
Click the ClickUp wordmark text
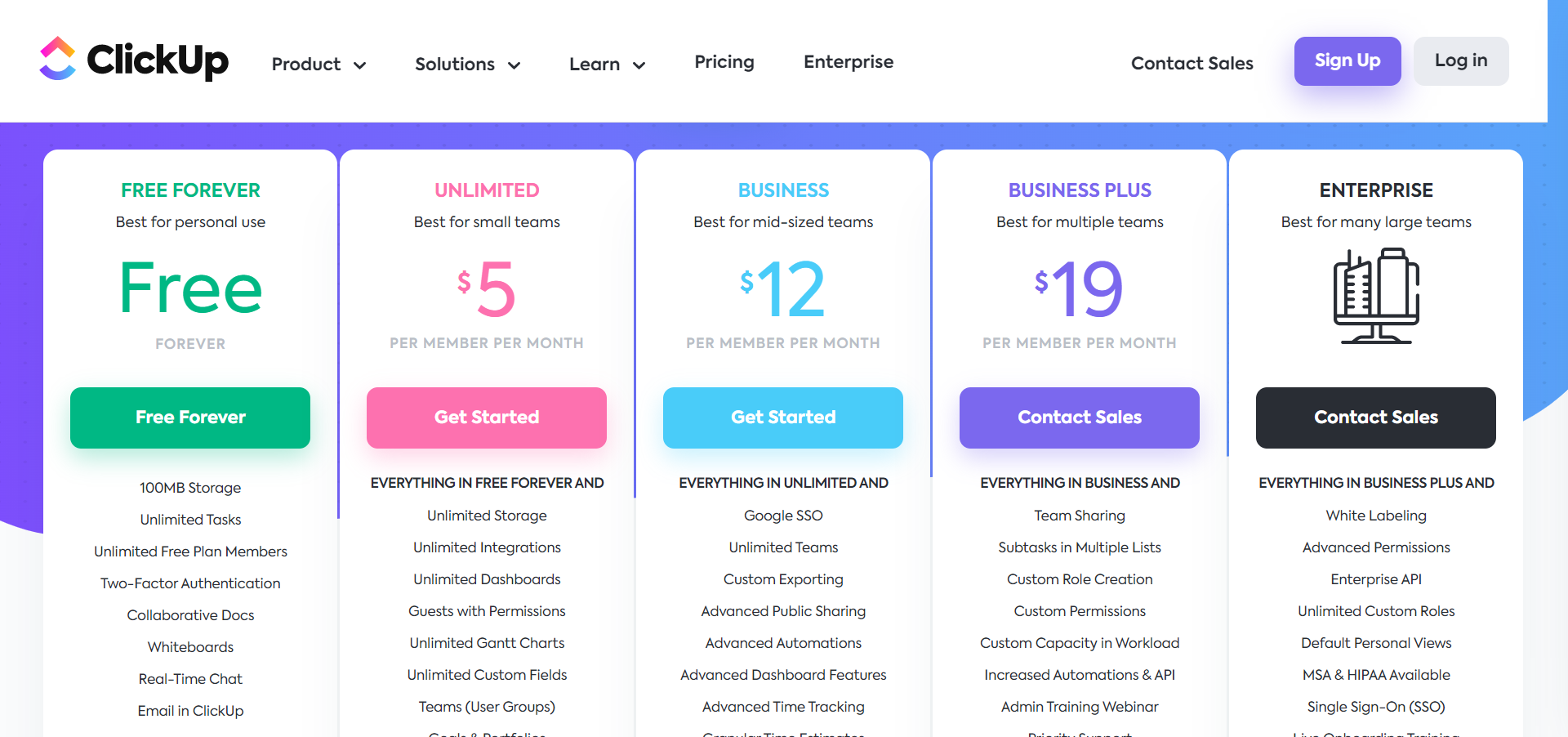coord(158,60)
